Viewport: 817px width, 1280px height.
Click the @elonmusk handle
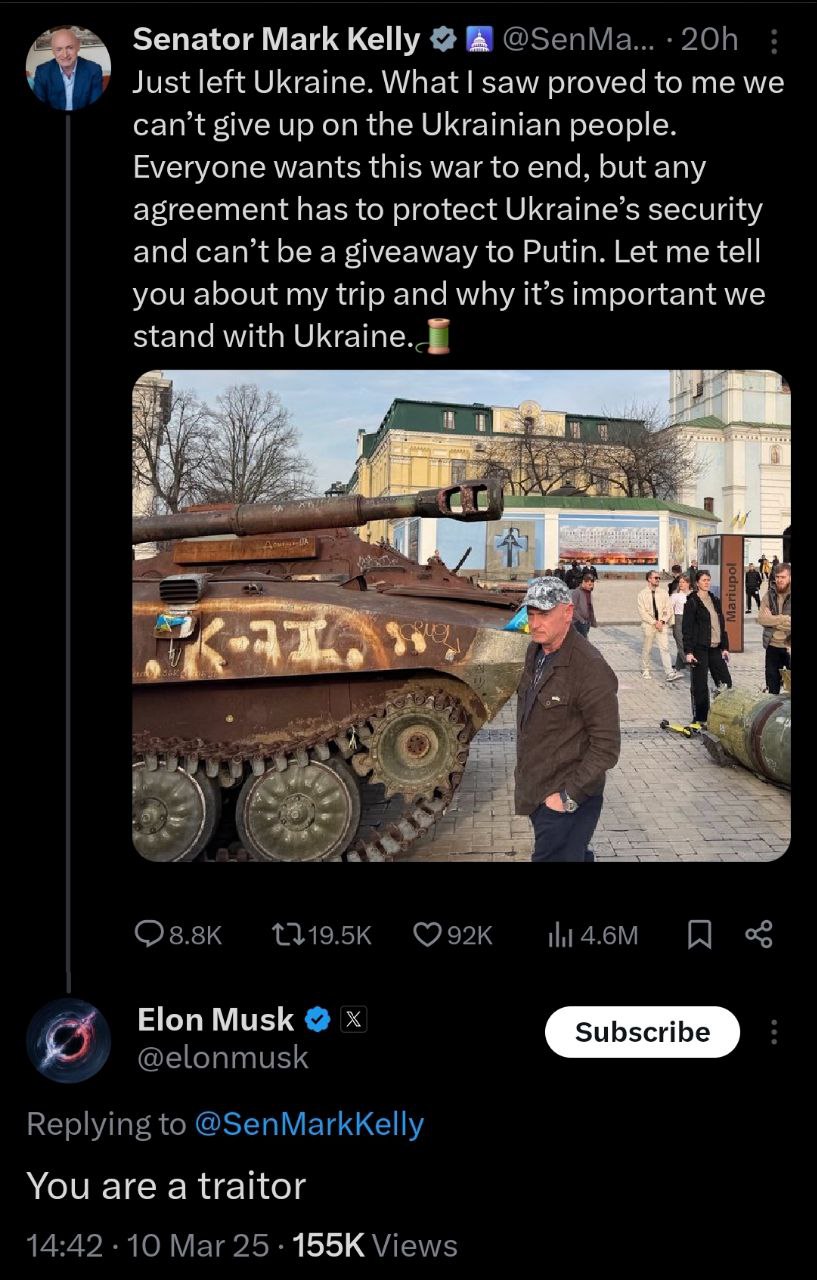[x=222, y=1057]
